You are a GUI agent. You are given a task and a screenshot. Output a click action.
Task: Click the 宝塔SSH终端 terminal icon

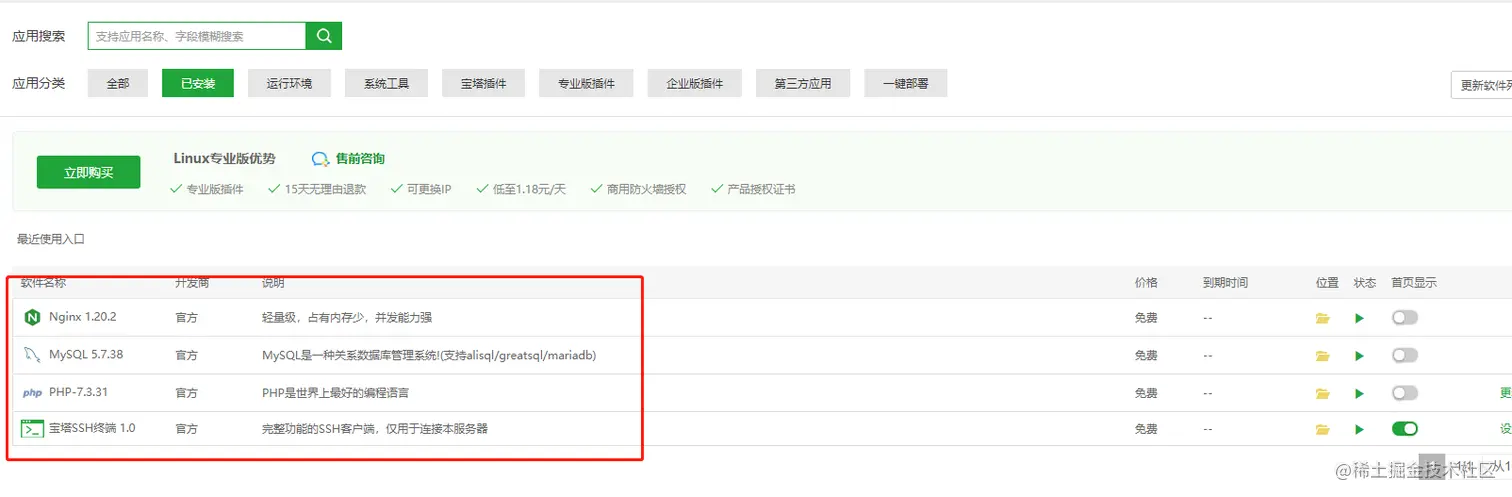32,429
